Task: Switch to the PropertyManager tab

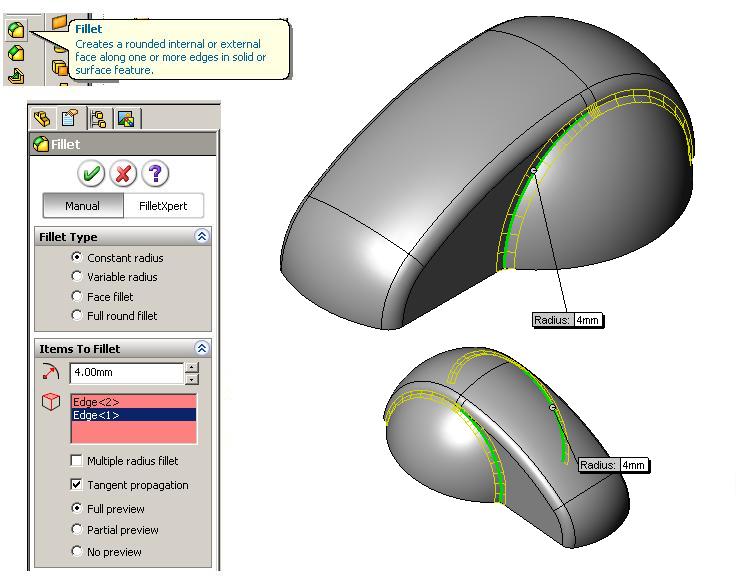Action: coord(70,118)
